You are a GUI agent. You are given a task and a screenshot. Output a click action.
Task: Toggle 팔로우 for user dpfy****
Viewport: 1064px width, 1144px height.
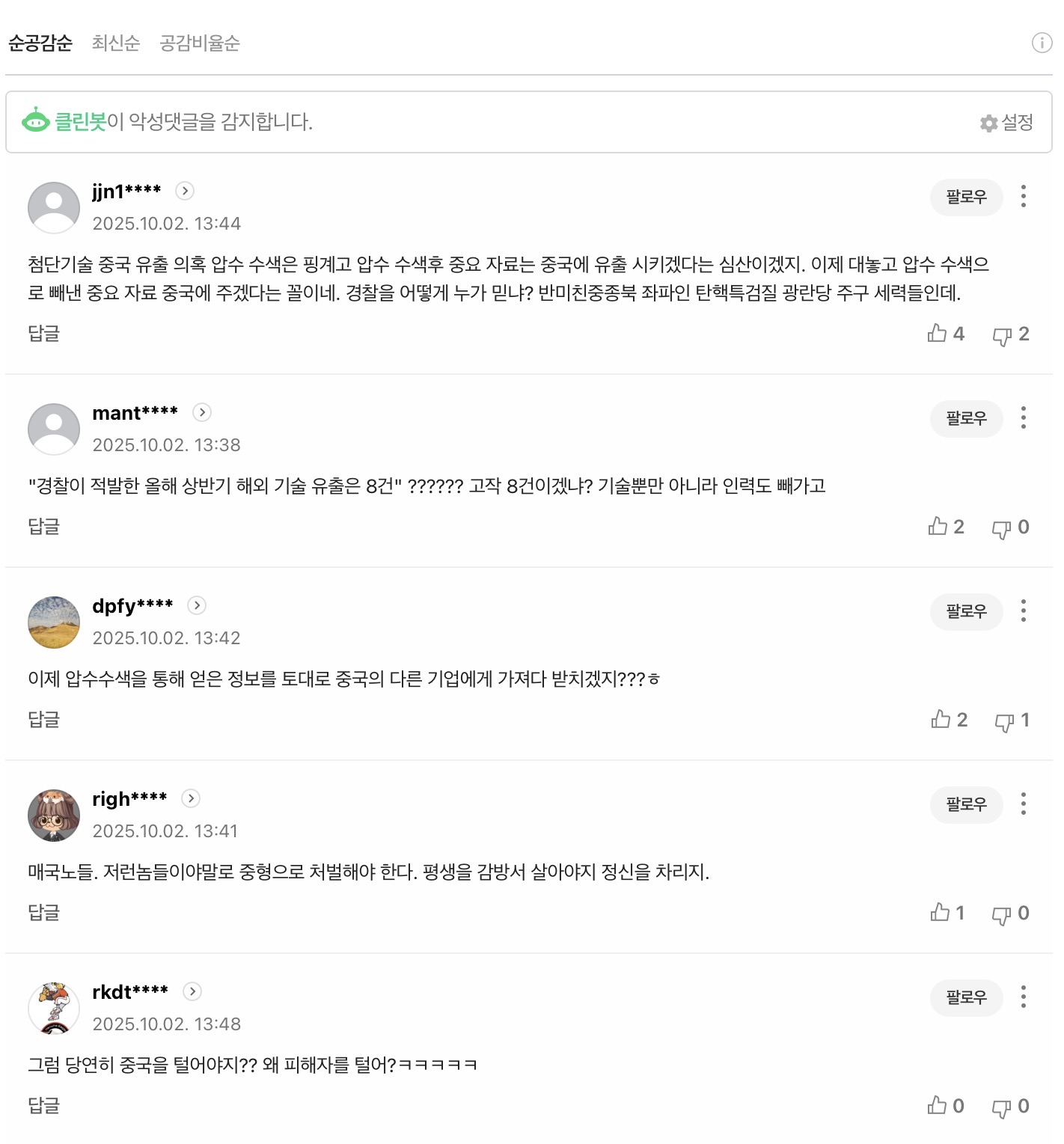[966, 611]
